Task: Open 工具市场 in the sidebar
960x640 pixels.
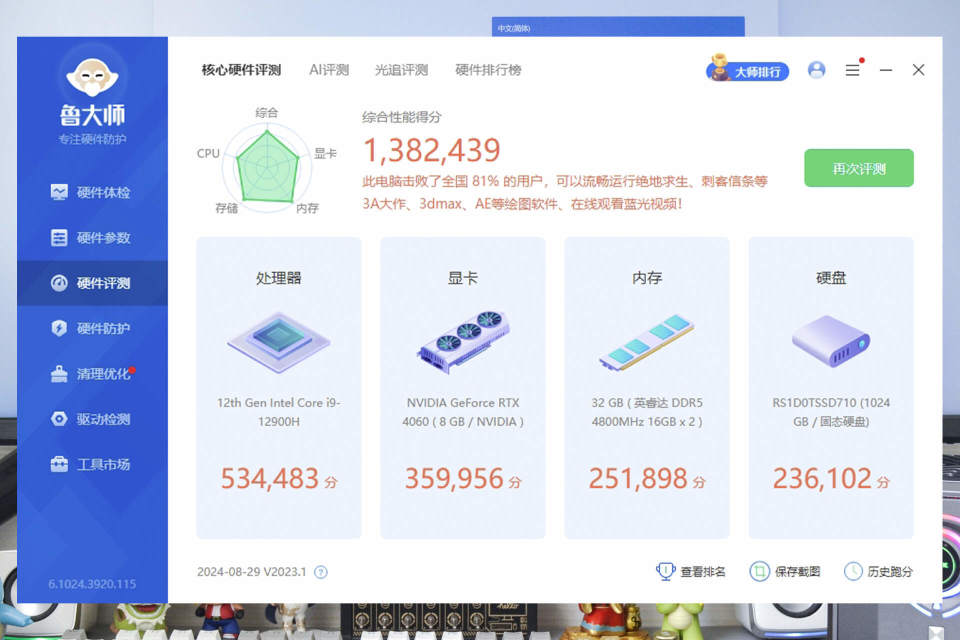Action: click(x=92, y=464)
